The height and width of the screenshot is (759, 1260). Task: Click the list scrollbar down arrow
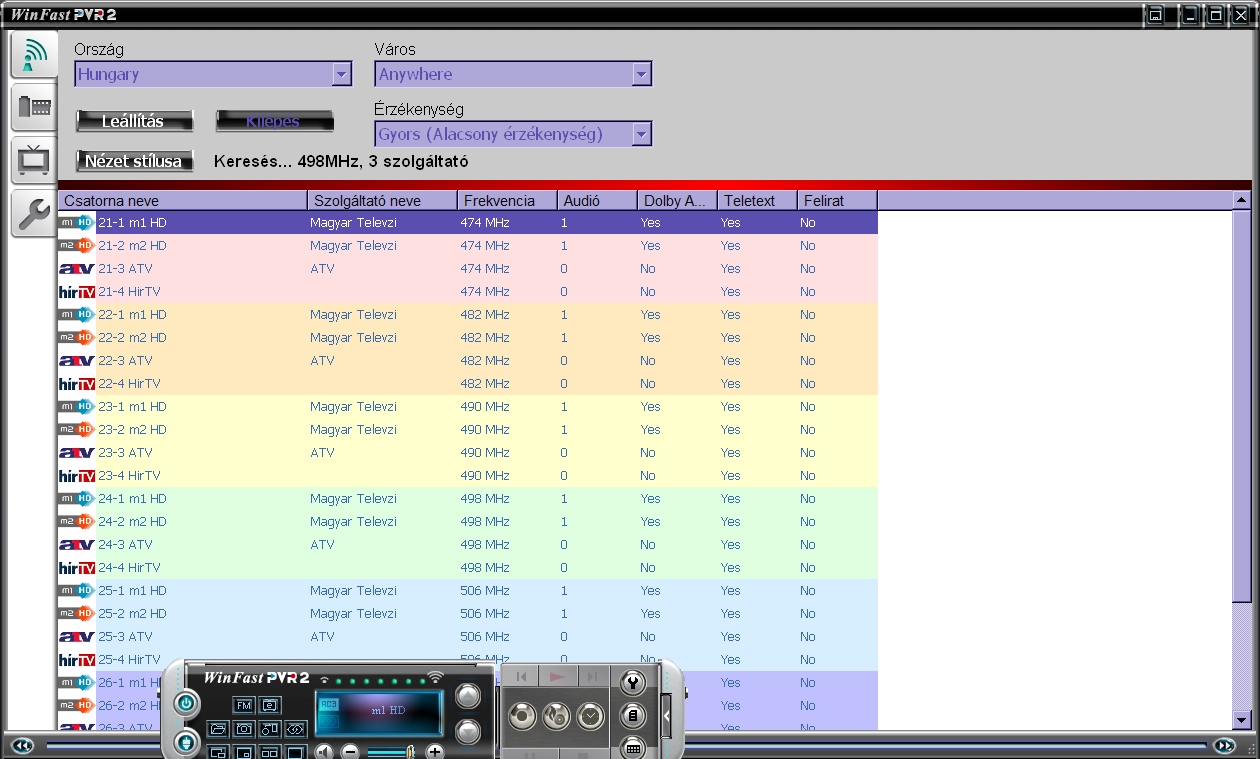pyautogui.click(x=1241, y=719)
